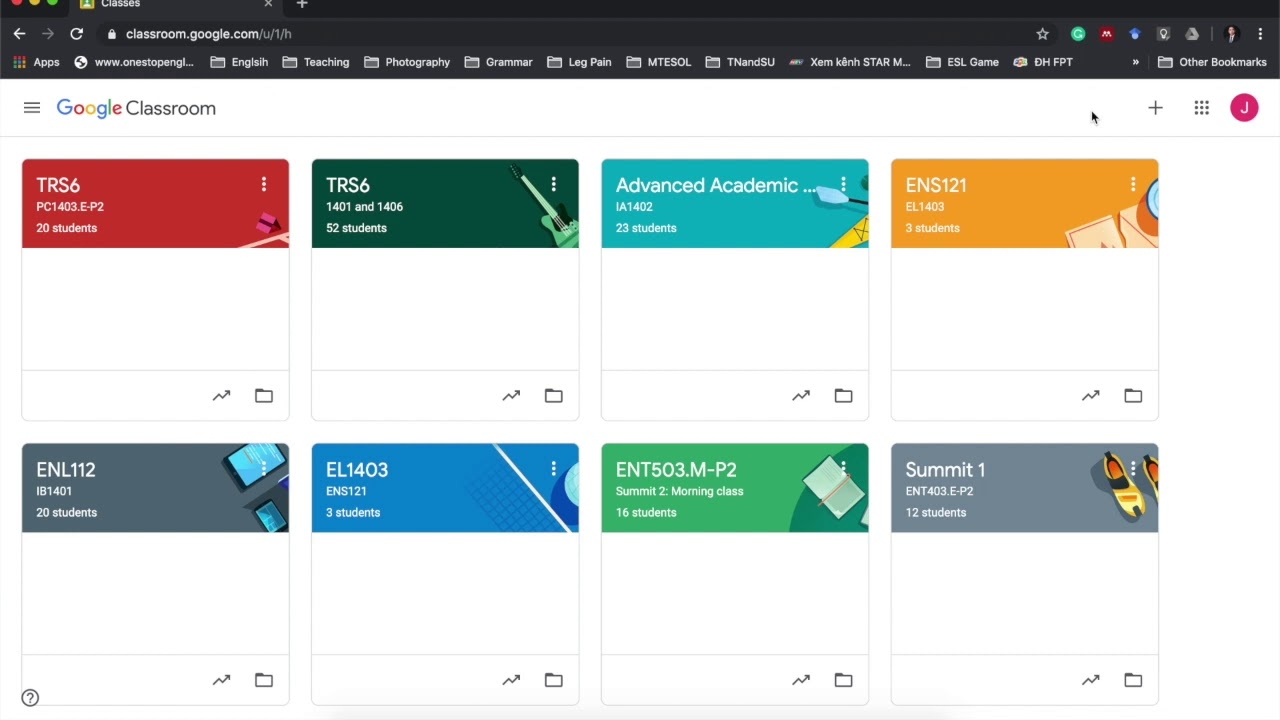Open gradebook icon on ENS121 card
Image resolution: width=1280 pixels, height=720 pixels.
(x=1091, y=396)
